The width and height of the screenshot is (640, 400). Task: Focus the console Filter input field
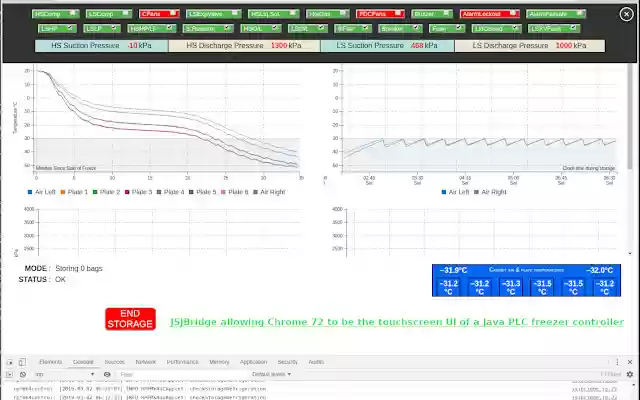tap(182, 374)
